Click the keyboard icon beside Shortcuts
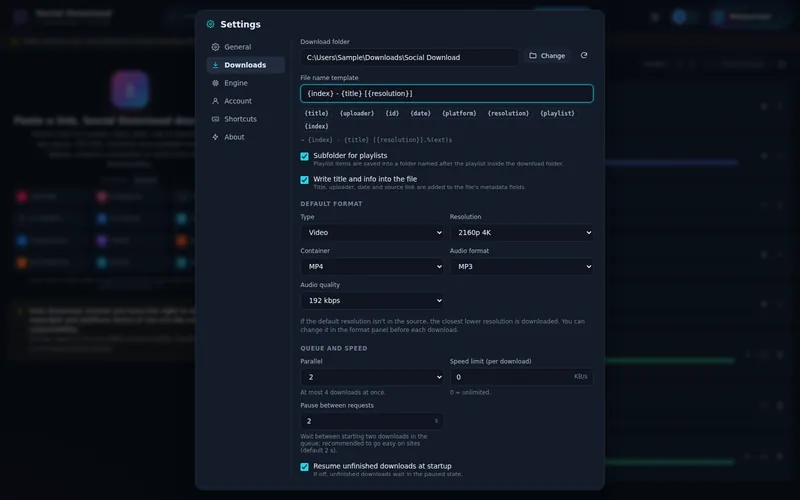 tap(215, 119)
